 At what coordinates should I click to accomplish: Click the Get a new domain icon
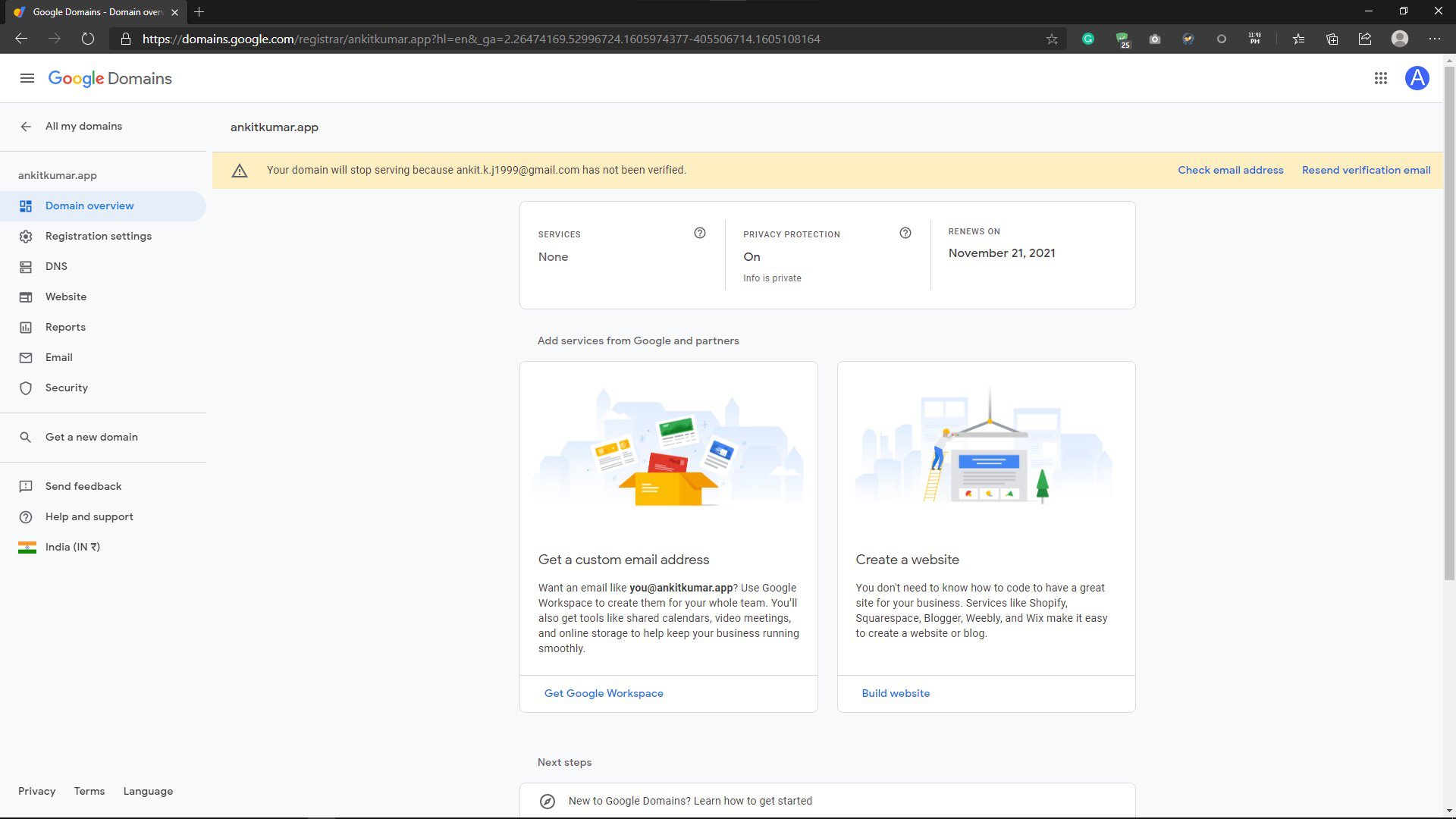click(27, 437)
